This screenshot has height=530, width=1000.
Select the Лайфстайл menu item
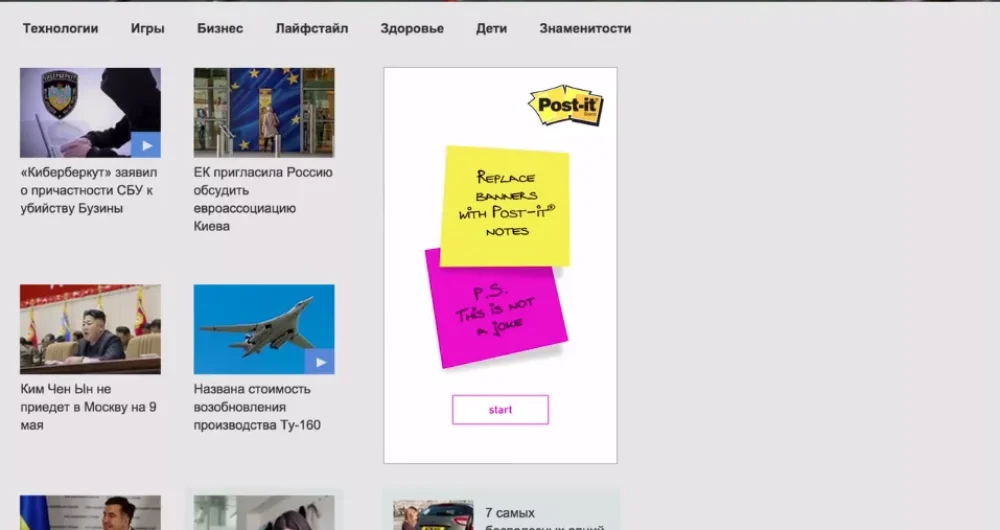(312, 29)
